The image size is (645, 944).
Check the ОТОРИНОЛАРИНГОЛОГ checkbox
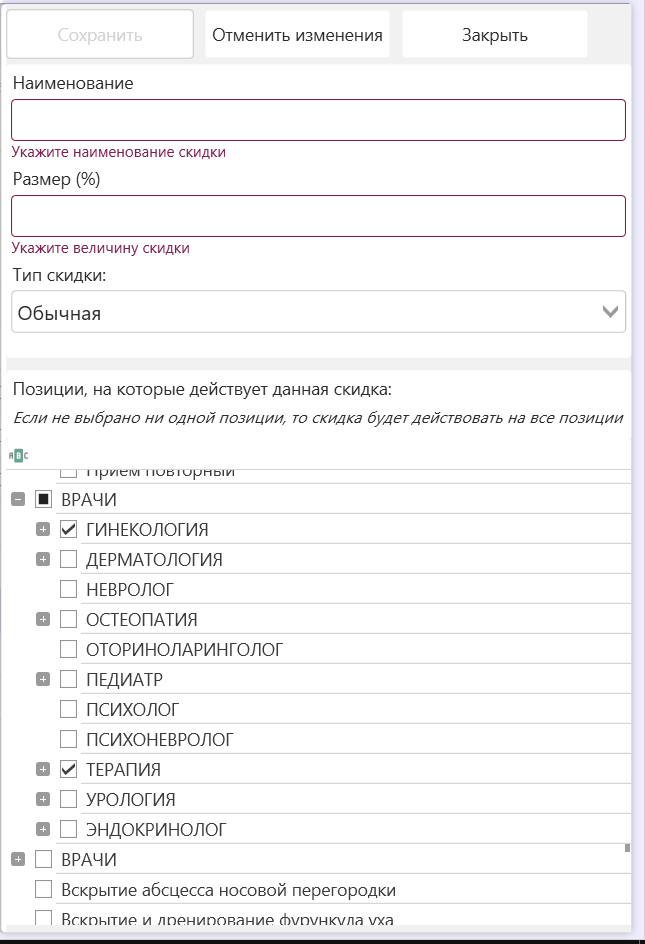(69, 649)
